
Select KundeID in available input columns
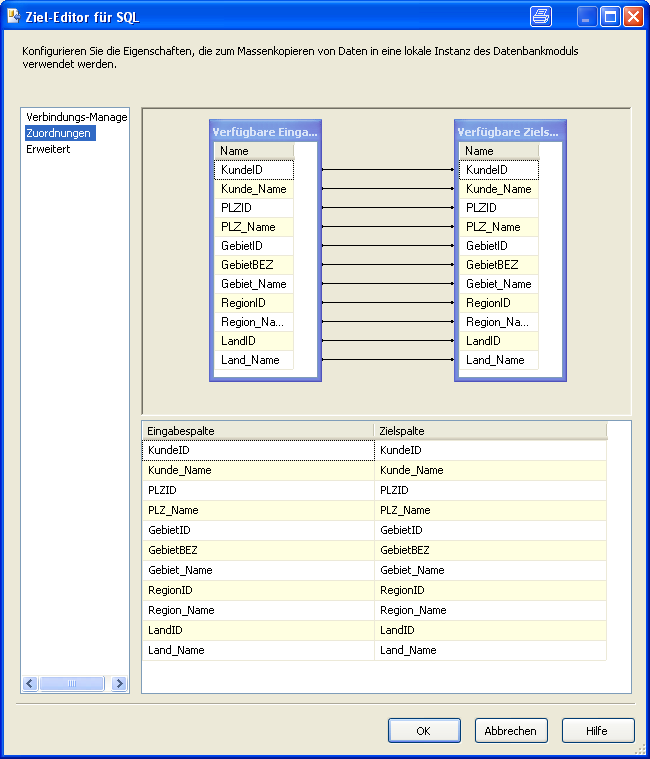(x=254, y=170)
